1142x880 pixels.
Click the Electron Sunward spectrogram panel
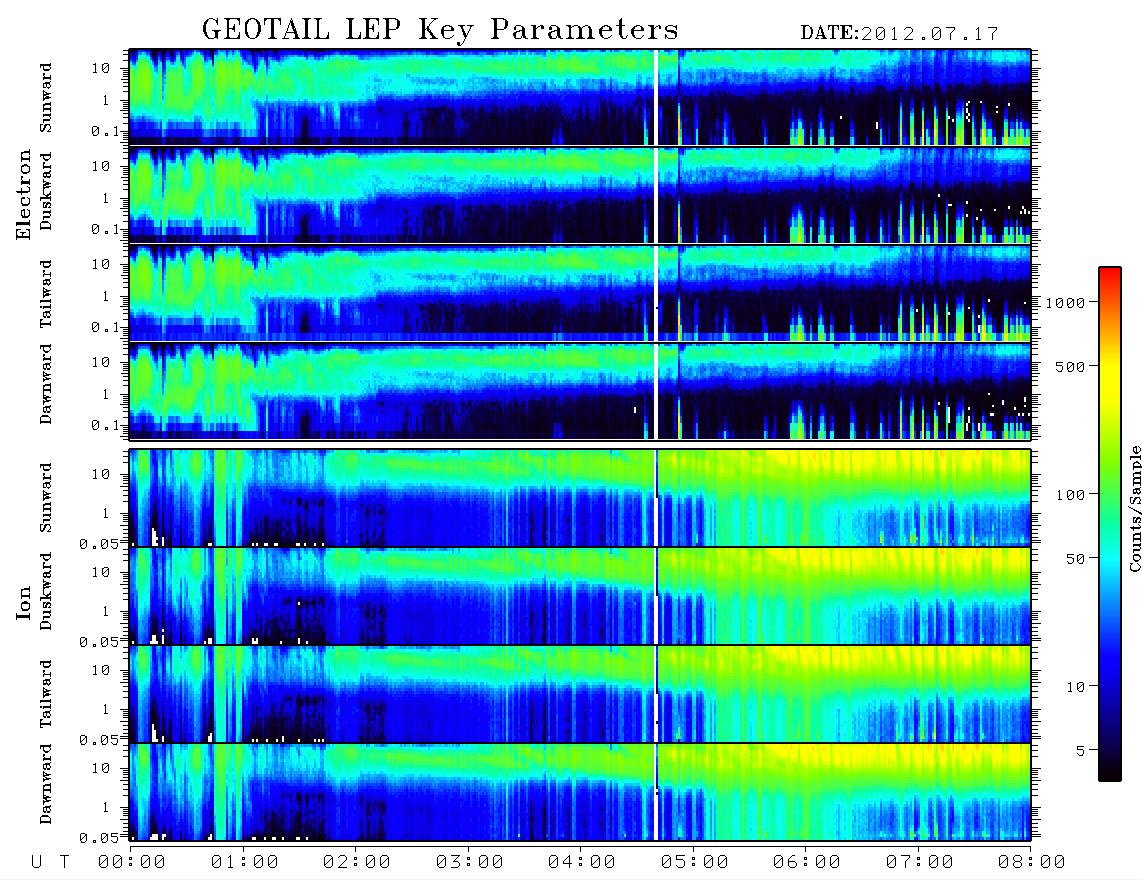click(580, 97)
